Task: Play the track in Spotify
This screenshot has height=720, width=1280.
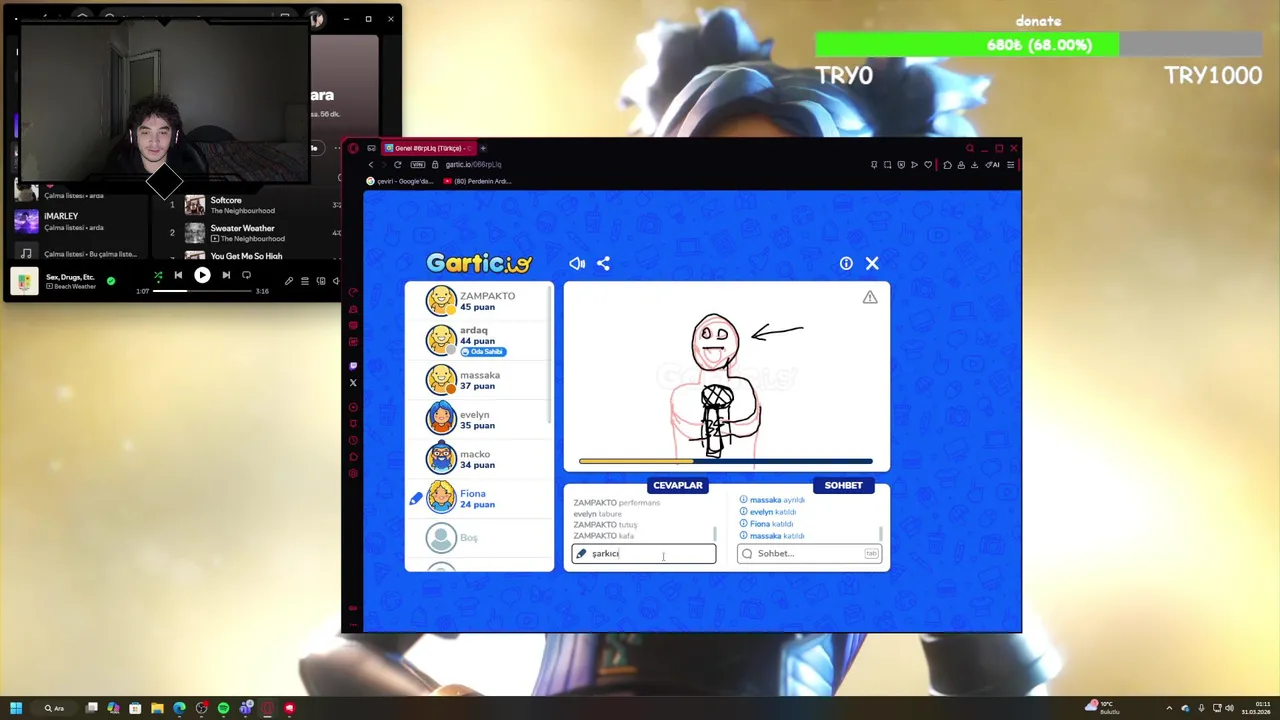Action: click(202, 275)
